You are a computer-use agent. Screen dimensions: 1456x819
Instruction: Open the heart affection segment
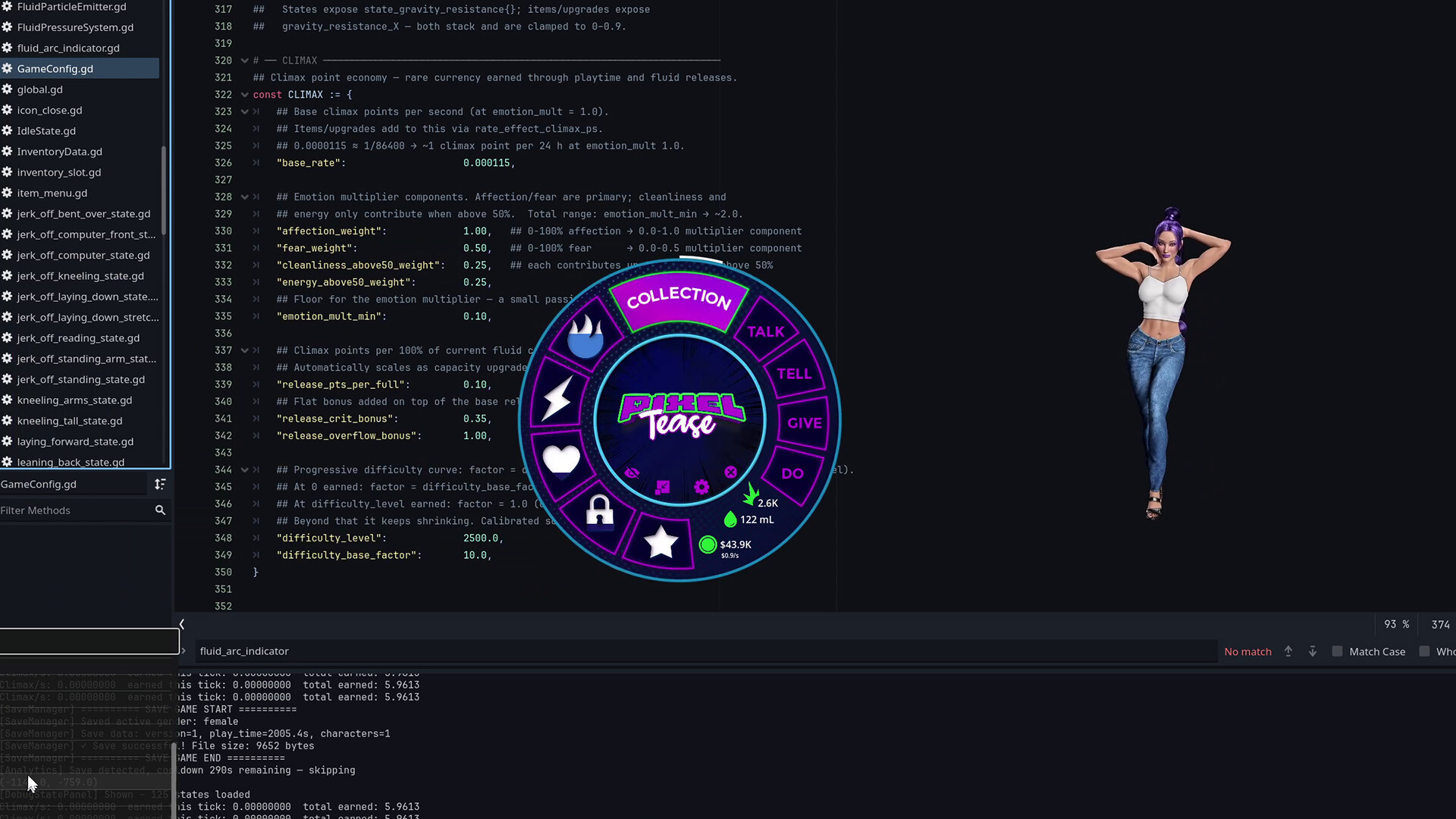561,460
